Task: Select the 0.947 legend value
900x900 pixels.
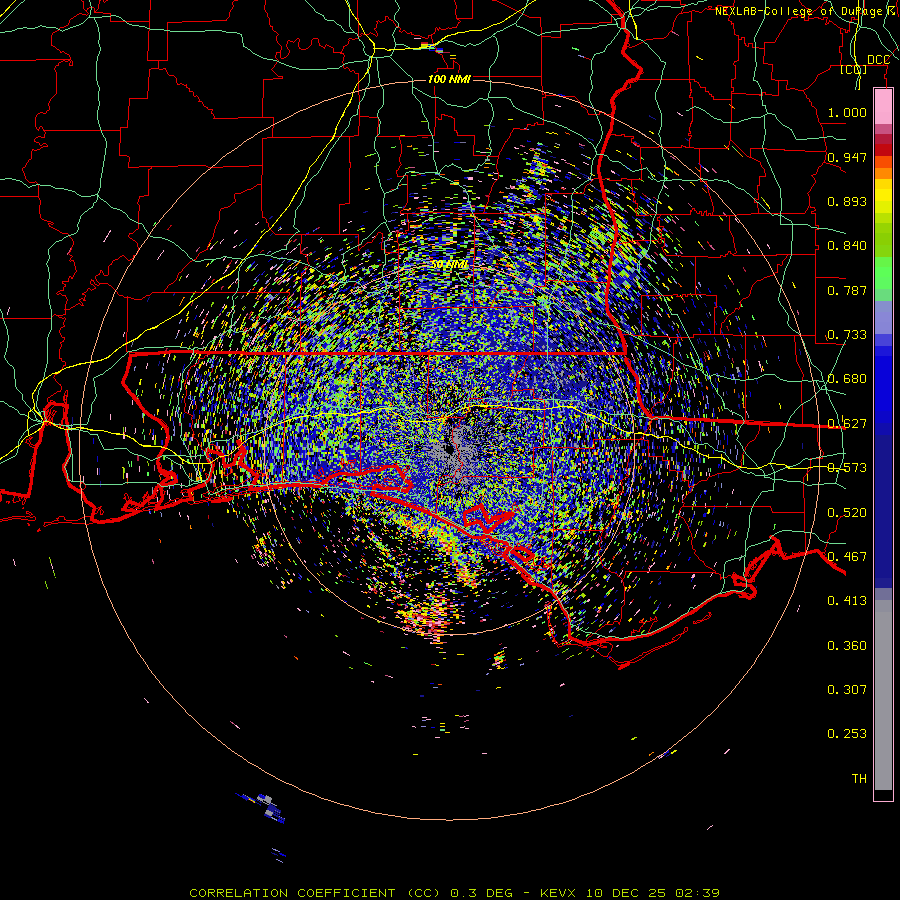Action: pyautogui.click(x=847, y=157)
